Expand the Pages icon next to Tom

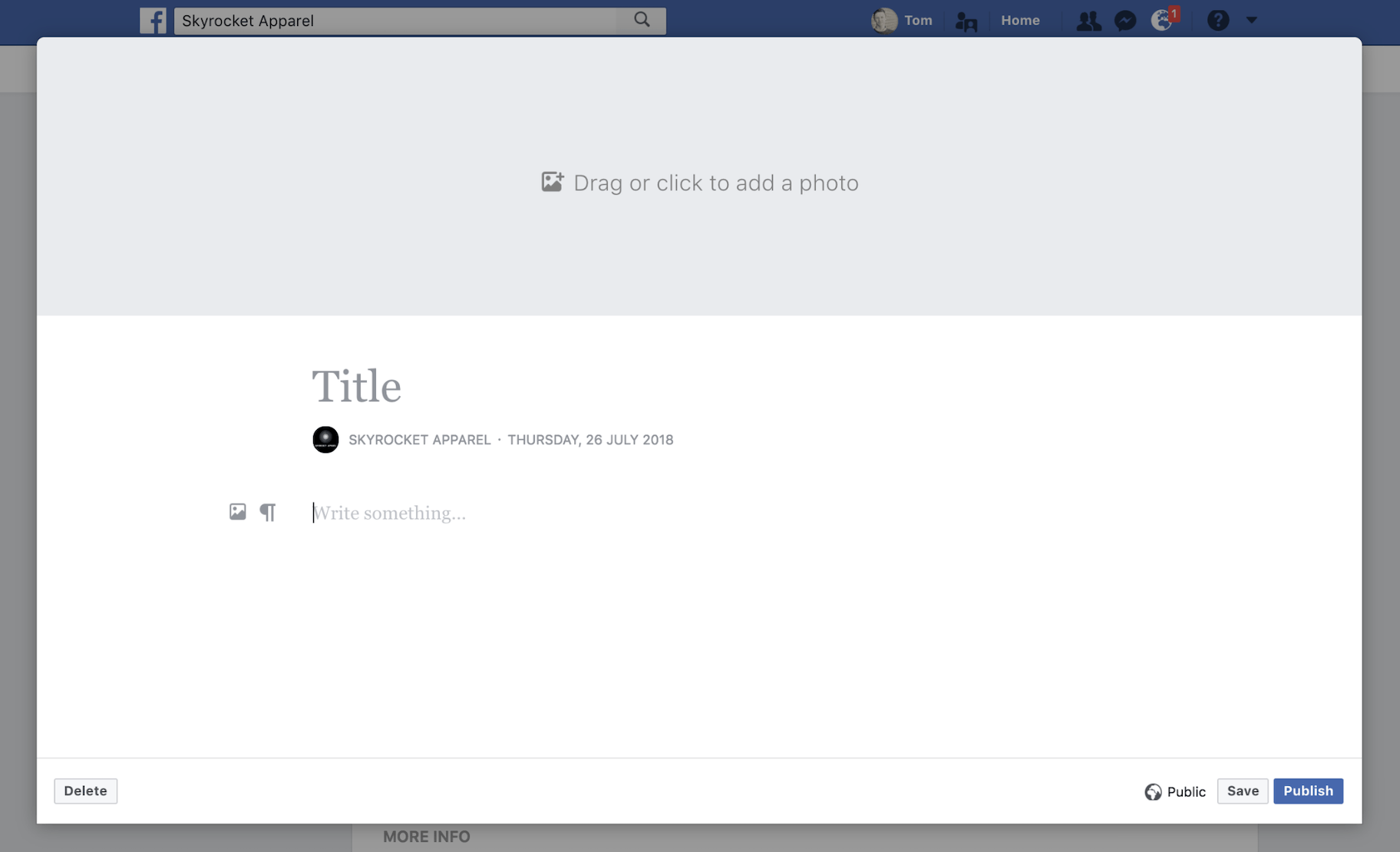(966, 21)
